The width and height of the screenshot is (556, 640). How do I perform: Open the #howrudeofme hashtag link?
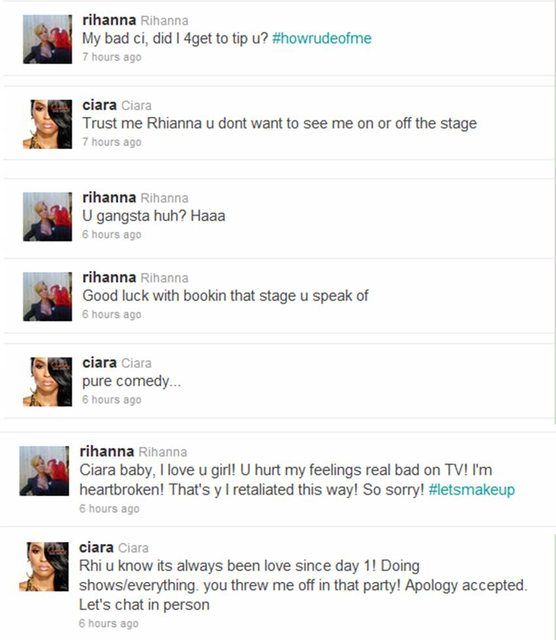[322, 39]
